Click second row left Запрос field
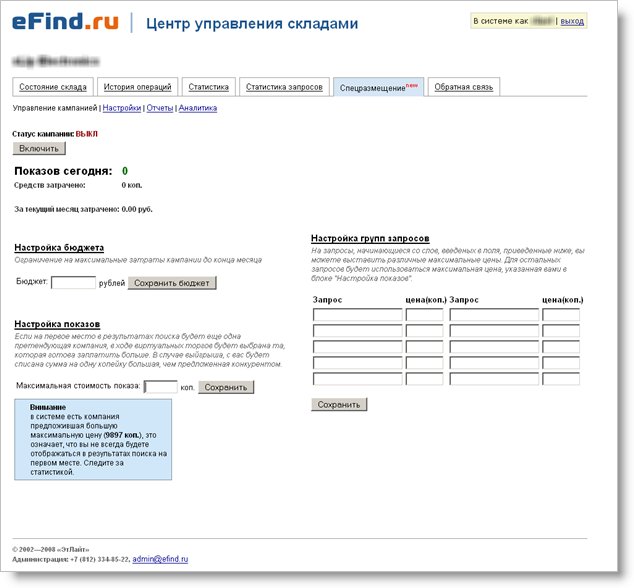This screenshot has height=588, width=634. point(357,331)
